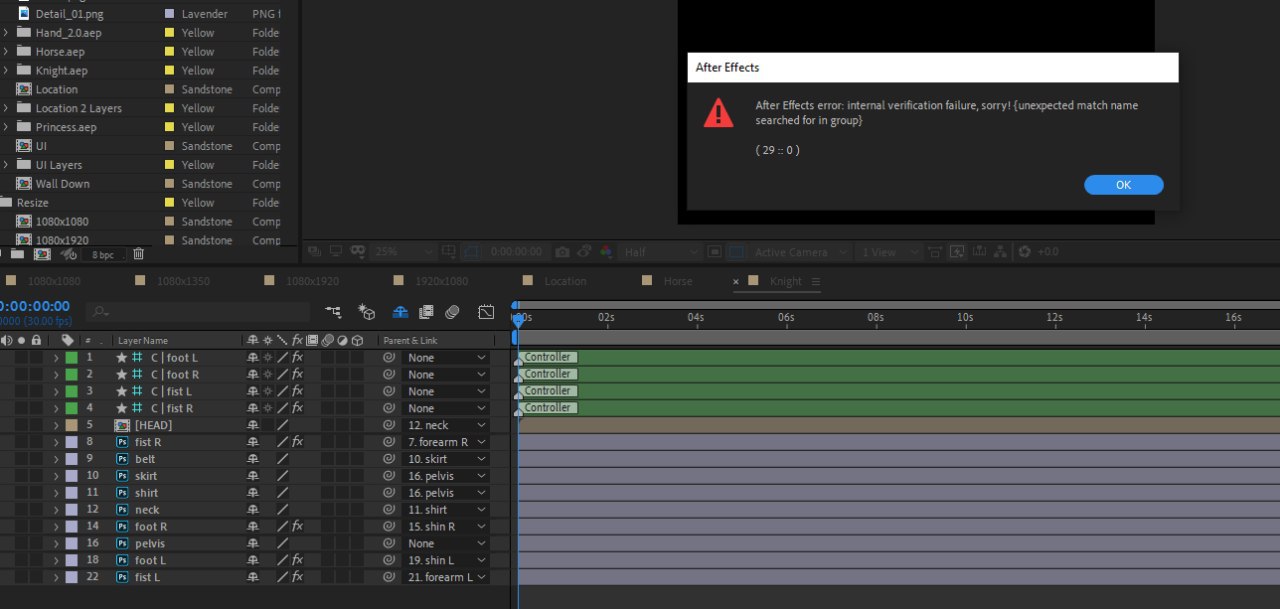Click the timeline layer search field
The image size is (1280, 609).
coord(197,312)
